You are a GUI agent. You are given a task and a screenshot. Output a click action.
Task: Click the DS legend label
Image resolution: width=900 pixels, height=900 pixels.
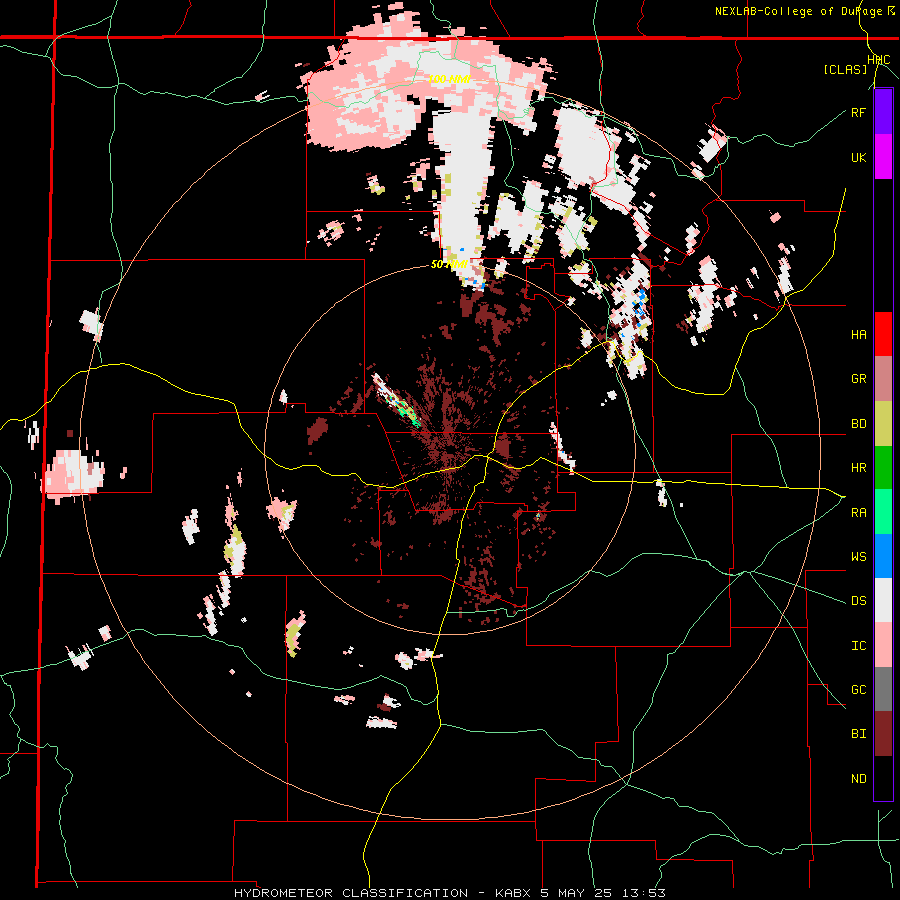pos(858,601)
